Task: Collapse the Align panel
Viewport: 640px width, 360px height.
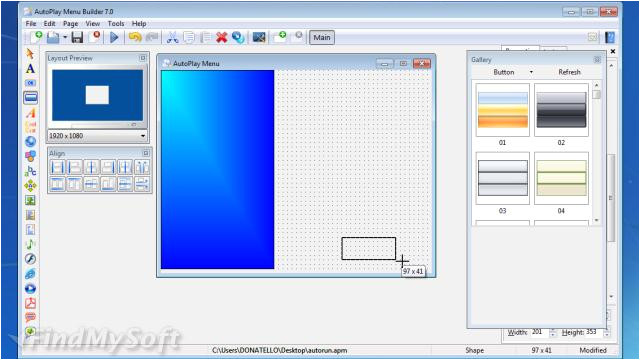Action: (146, 153)
